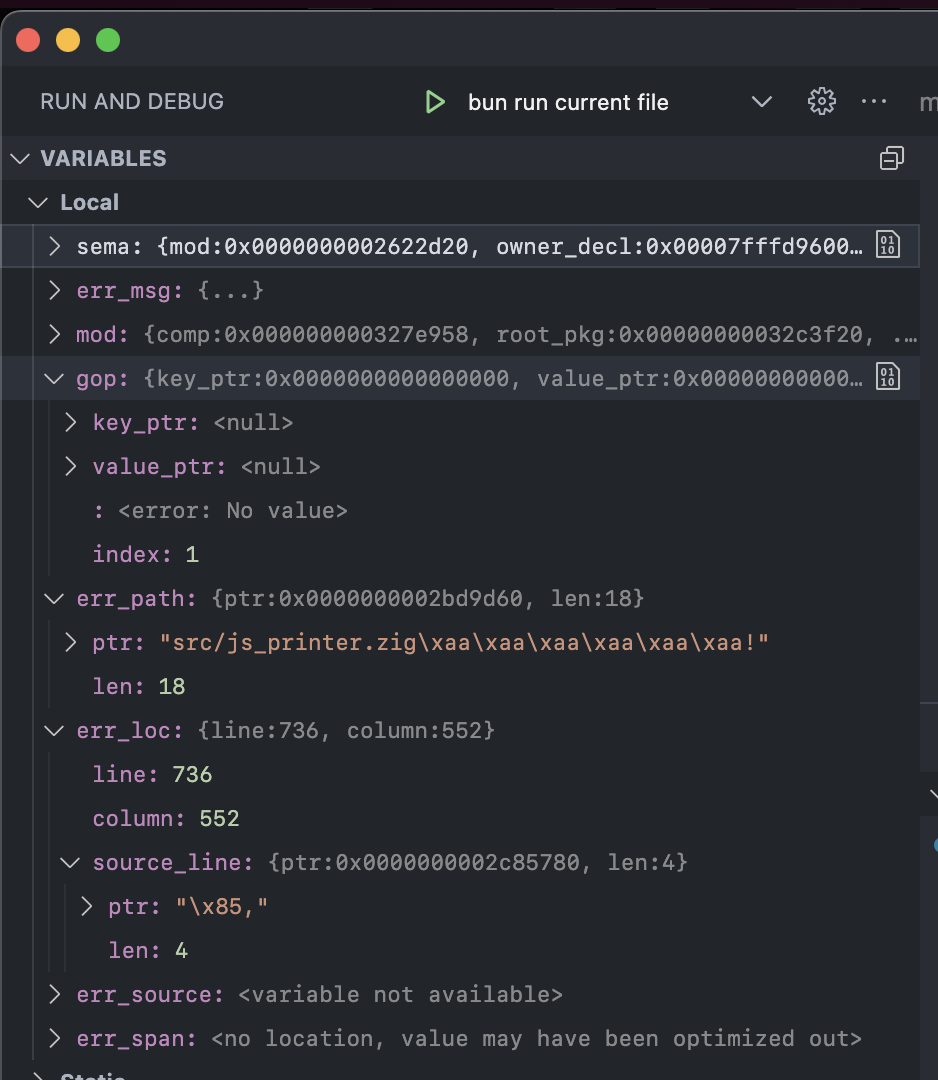Collapse the VARIABLES section
The width and height of the screenshot is (938, 1080).
pyautogui.click(x=20, y=157)
